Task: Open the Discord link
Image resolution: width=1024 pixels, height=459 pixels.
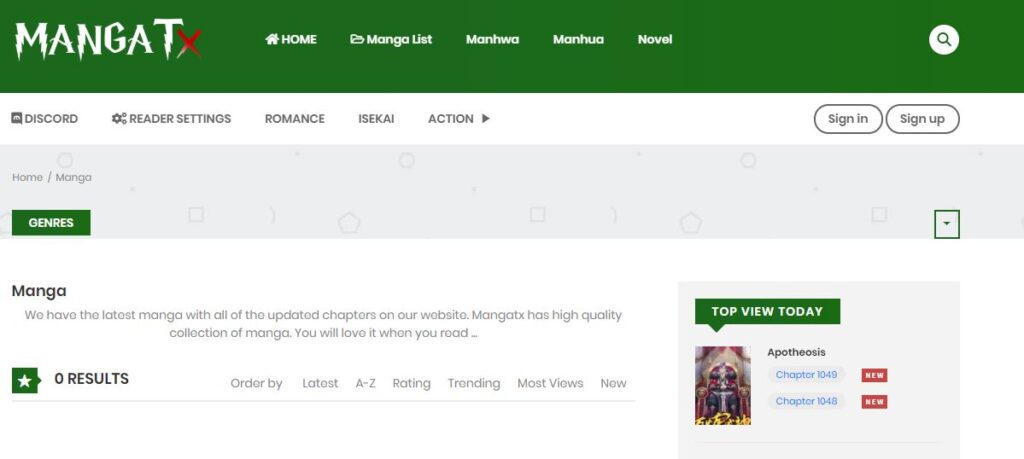Action: pos(44,119)
